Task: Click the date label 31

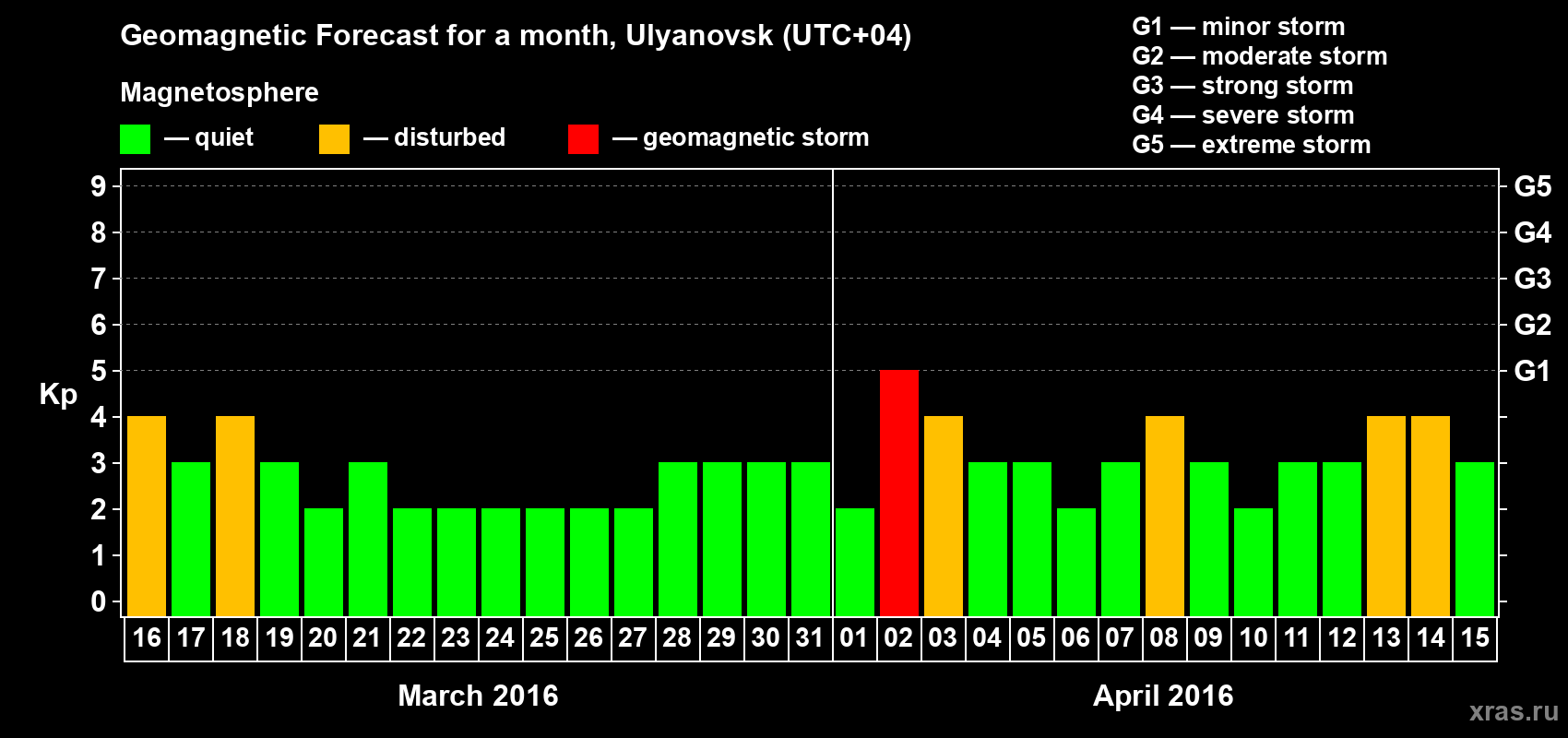Action: [x=810, y=637]
